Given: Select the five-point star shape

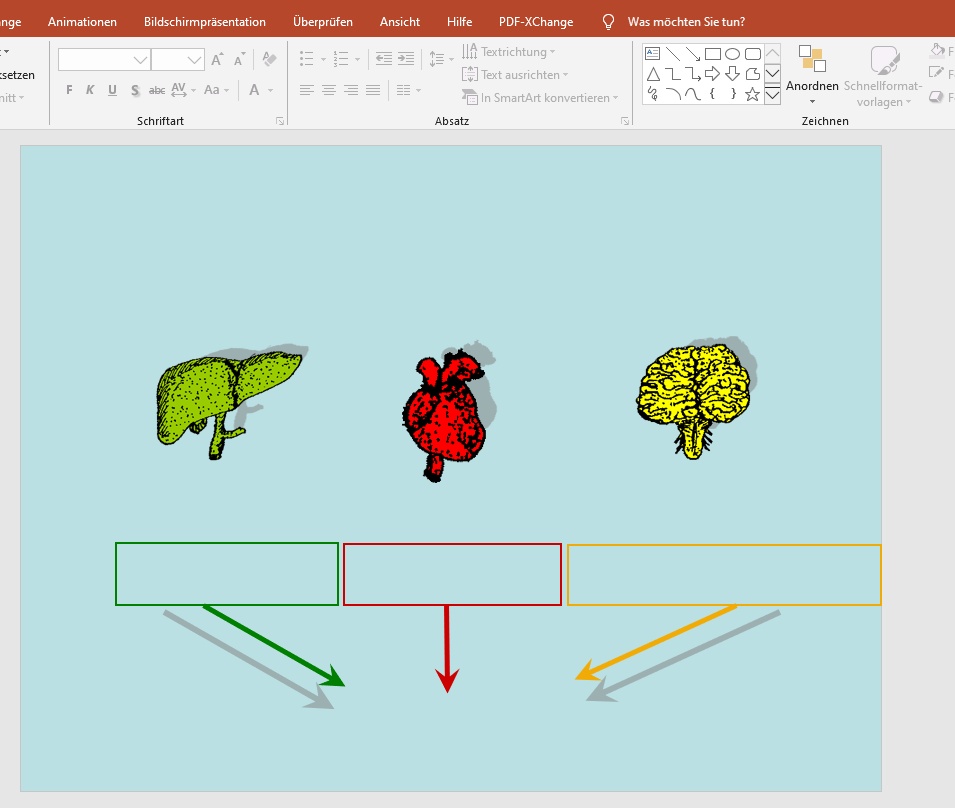Looking at the screenshot, I should [752, 94].
